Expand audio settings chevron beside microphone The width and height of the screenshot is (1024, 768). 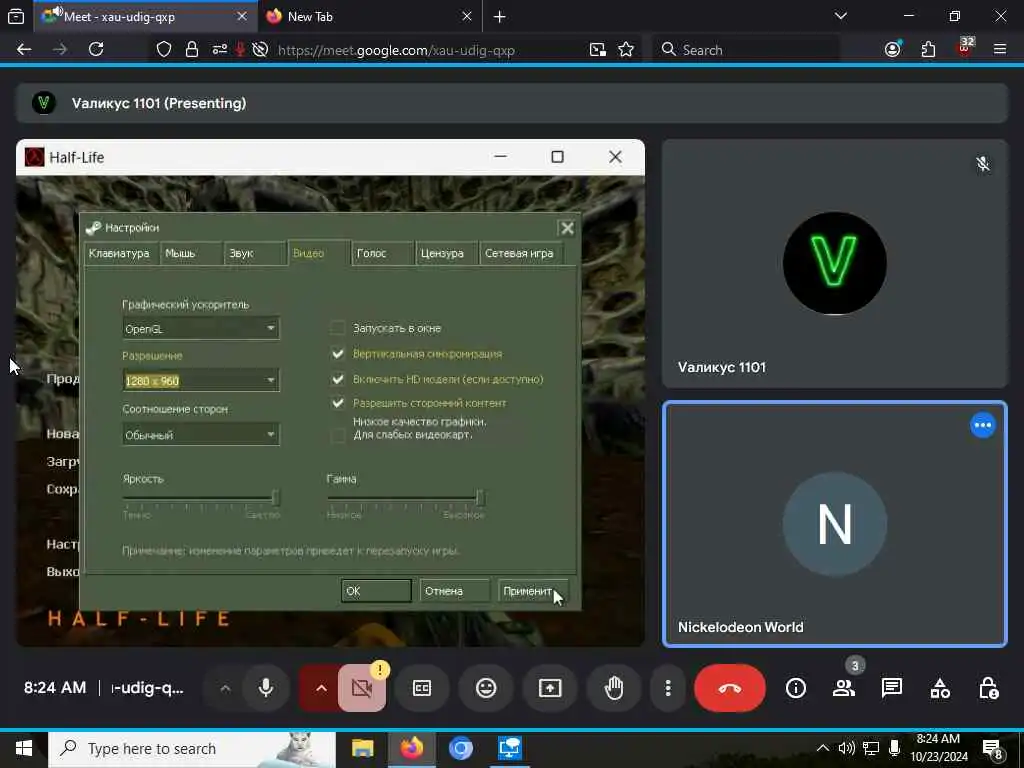tap(225, 688)
